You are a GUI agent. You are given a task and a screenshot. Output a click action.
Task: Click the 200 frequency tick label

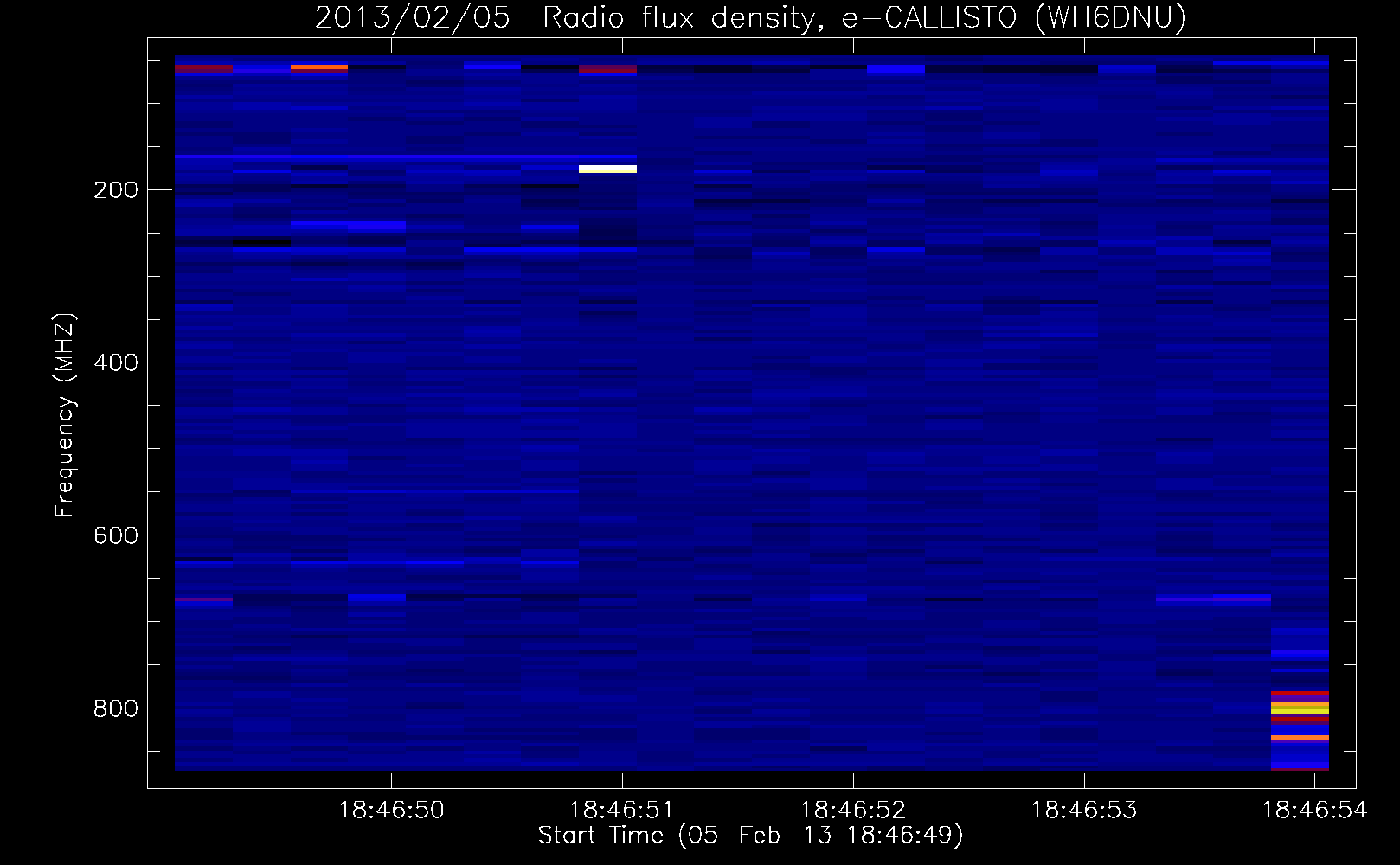[116, 190]
